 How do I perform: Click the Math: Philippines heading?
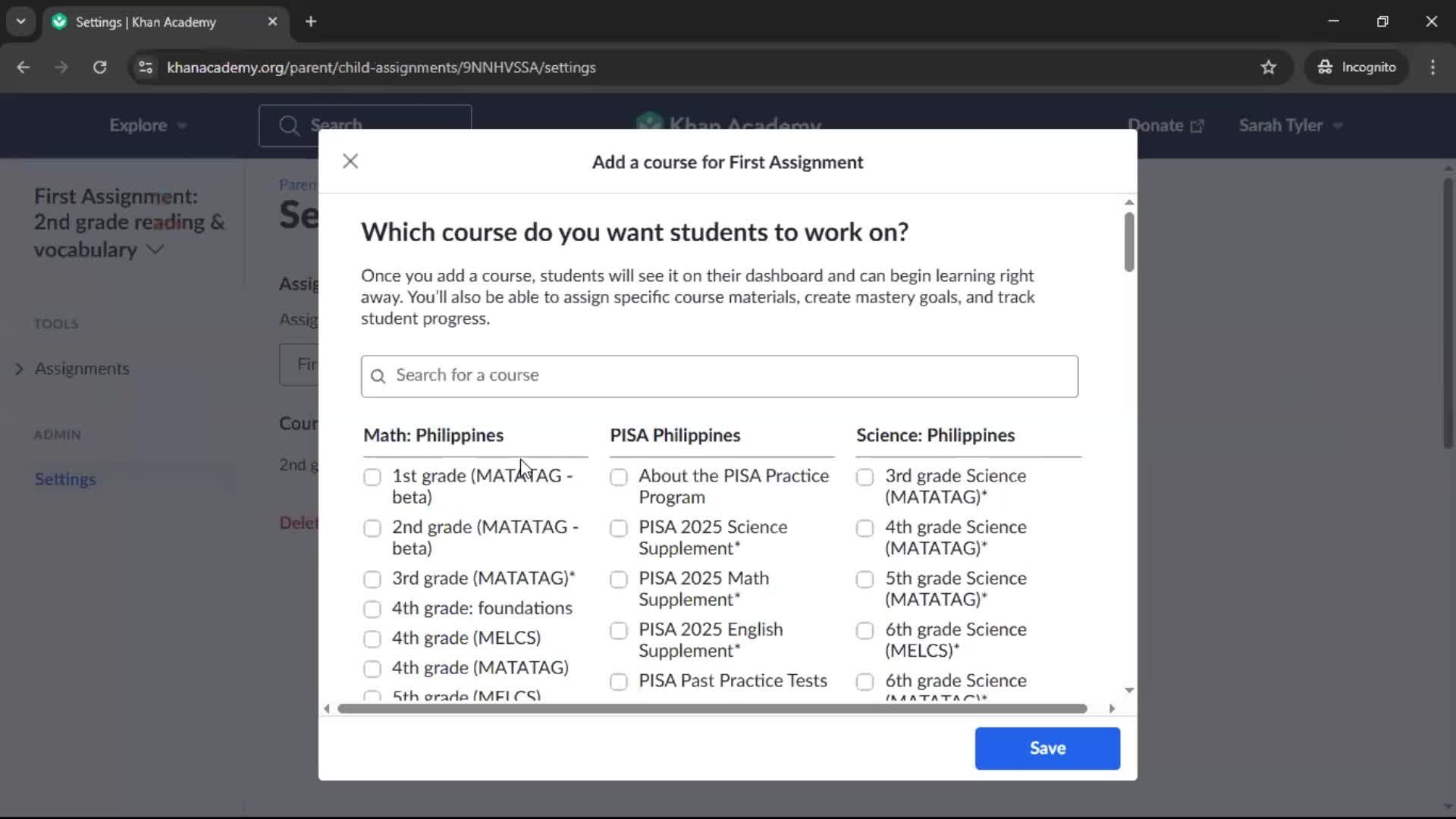pos(433,435)
